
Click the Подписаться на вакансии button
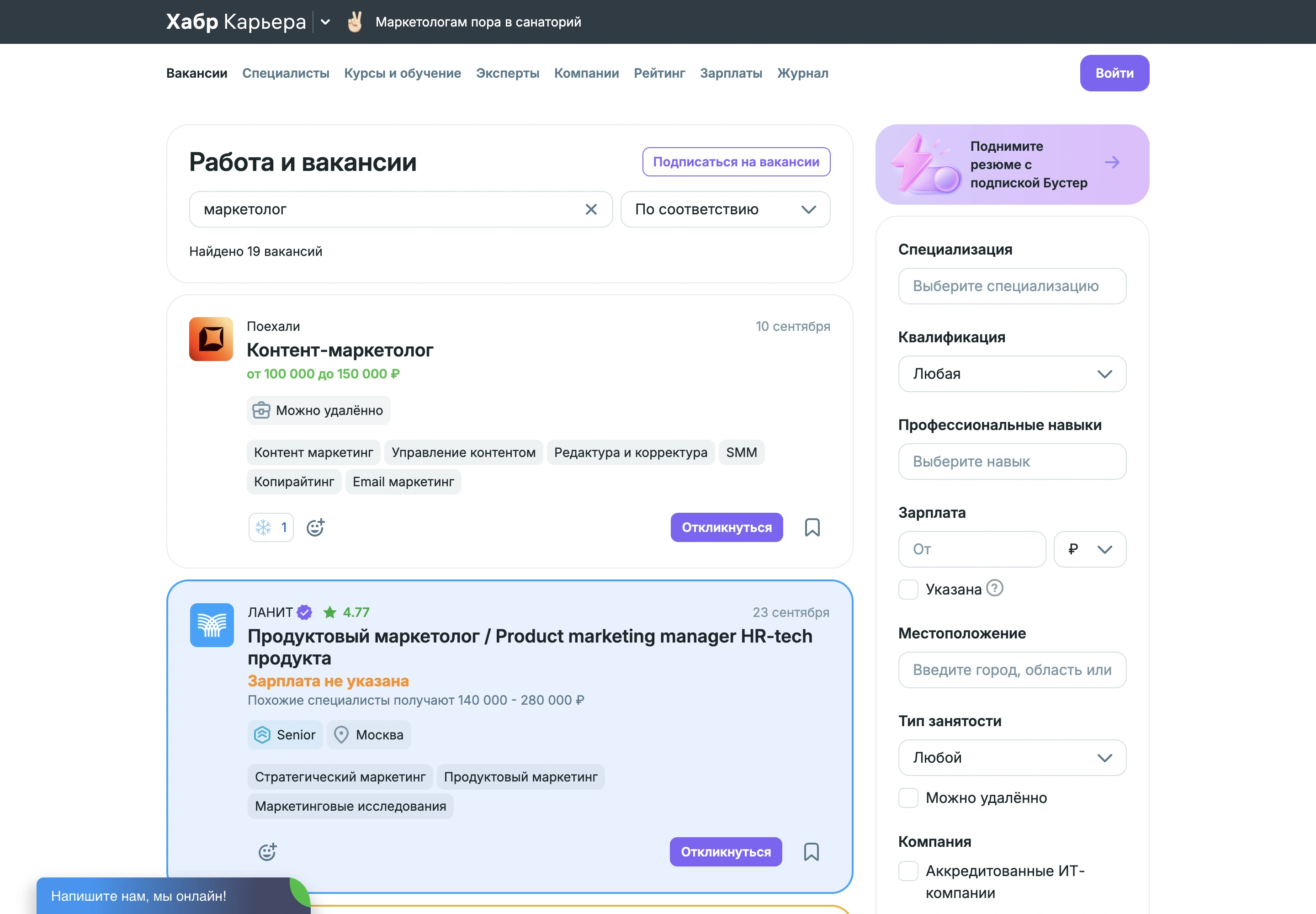tap(736, 162)
